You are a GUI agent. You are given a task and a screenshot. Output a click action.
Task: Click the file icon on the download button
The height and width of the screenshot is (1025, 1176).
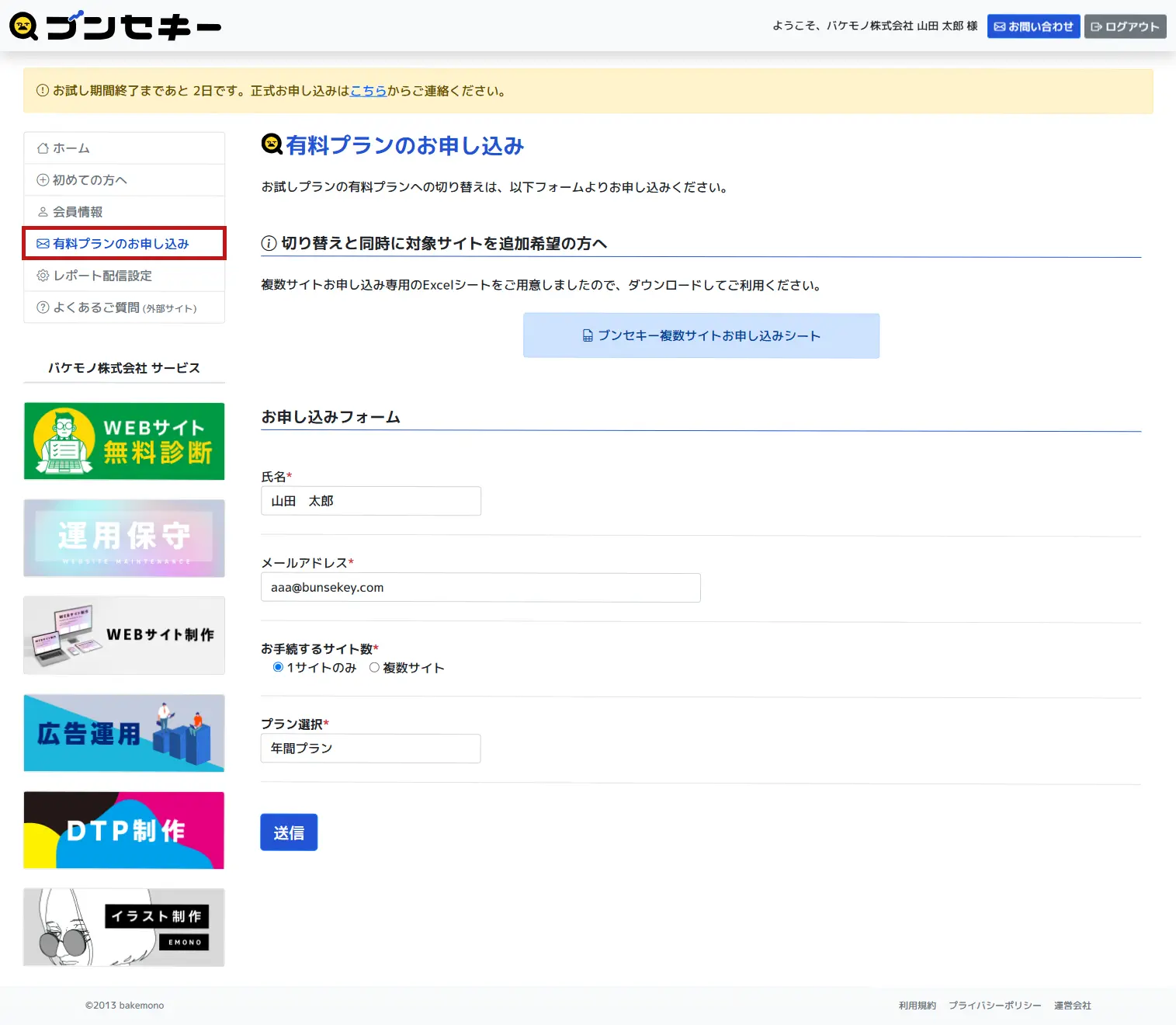tap(588, 336)
